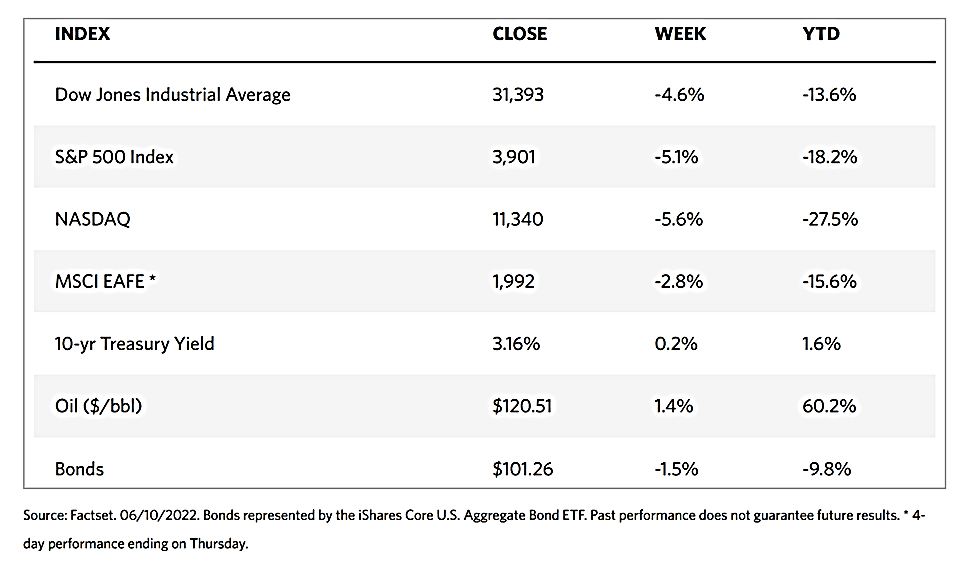
Task: Select the MSCI EAFE close value 1,992
Action: [x=514, y=281]
